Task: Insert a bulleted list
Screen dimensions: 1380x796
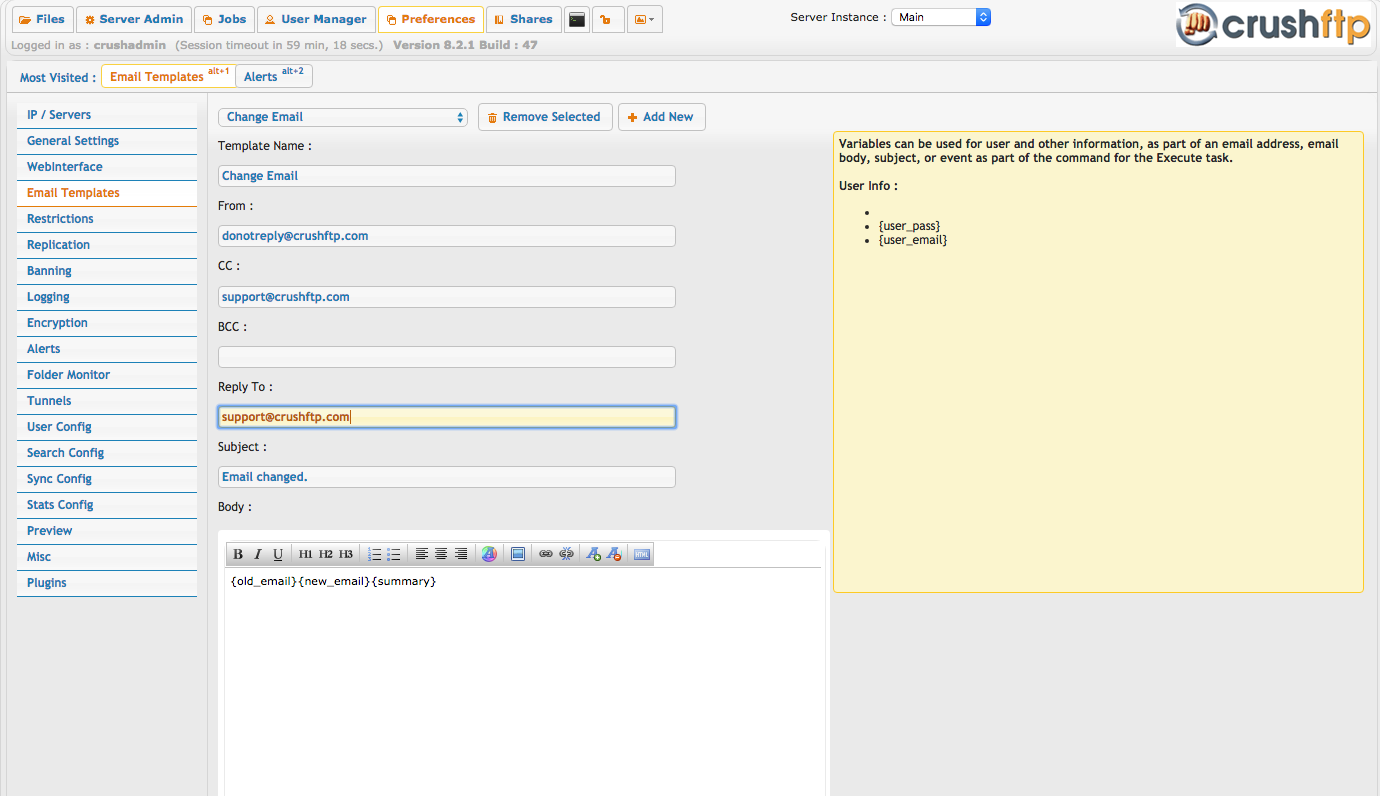Action: tap(394, 554)
